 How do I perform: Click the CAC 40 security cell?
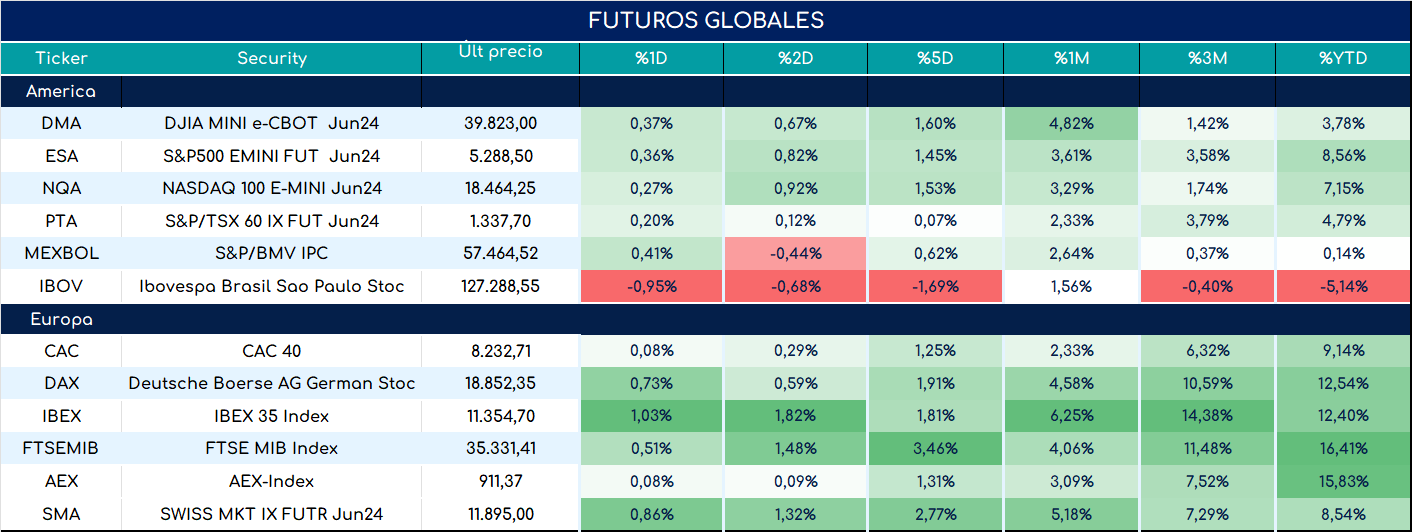point(271,351)
